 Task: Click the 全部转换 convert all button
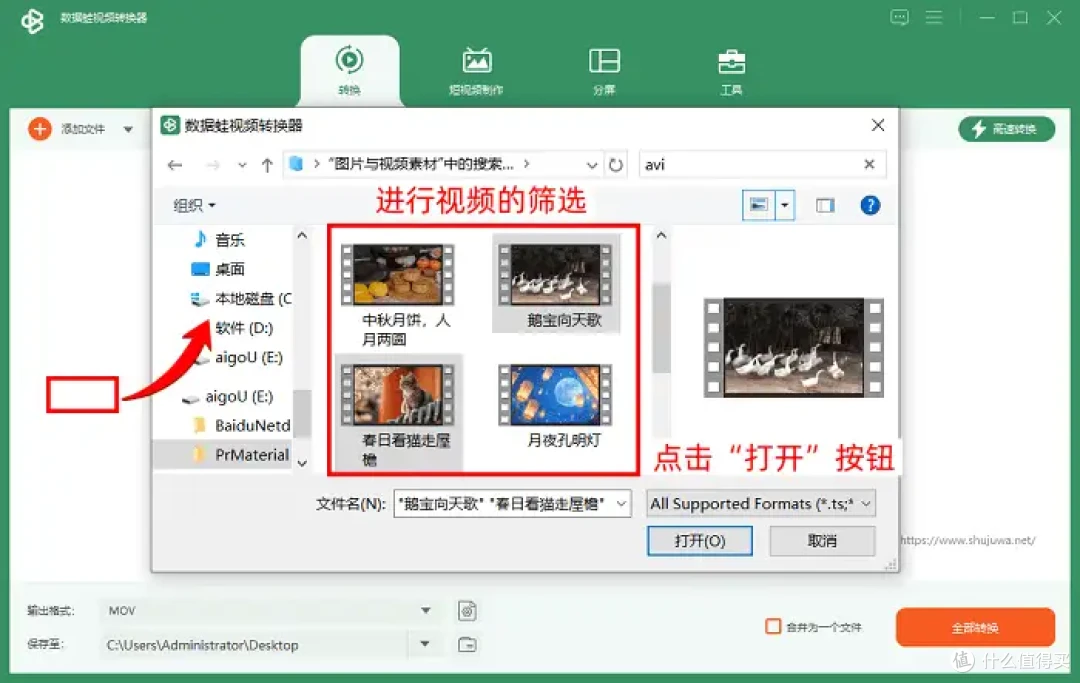[975, 627]
